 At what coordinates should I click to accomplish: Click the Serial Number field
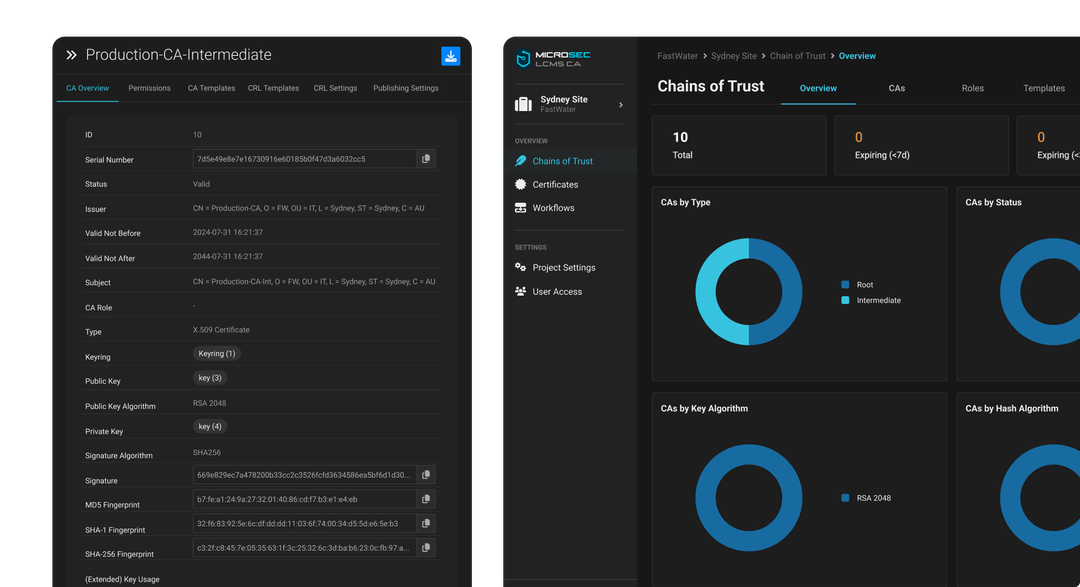pyautogui.click(x=304, y=159)
